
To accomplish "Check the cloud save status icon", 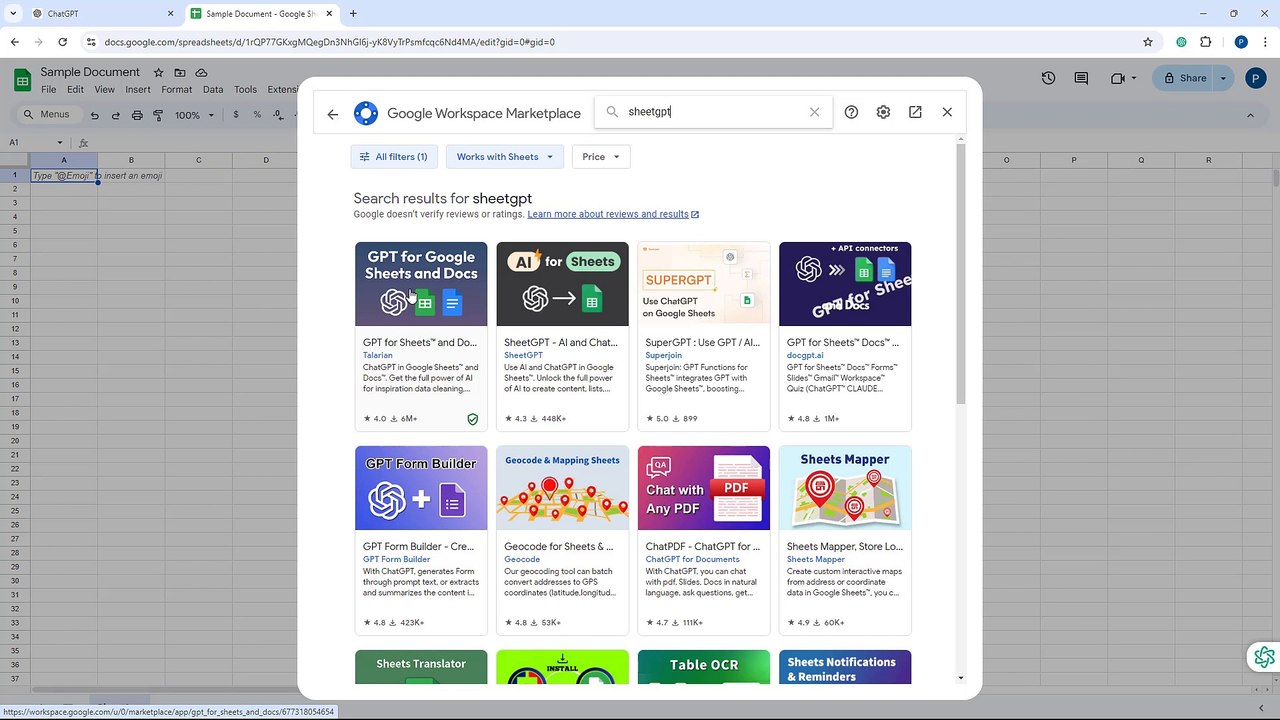I will pos(201,73).
